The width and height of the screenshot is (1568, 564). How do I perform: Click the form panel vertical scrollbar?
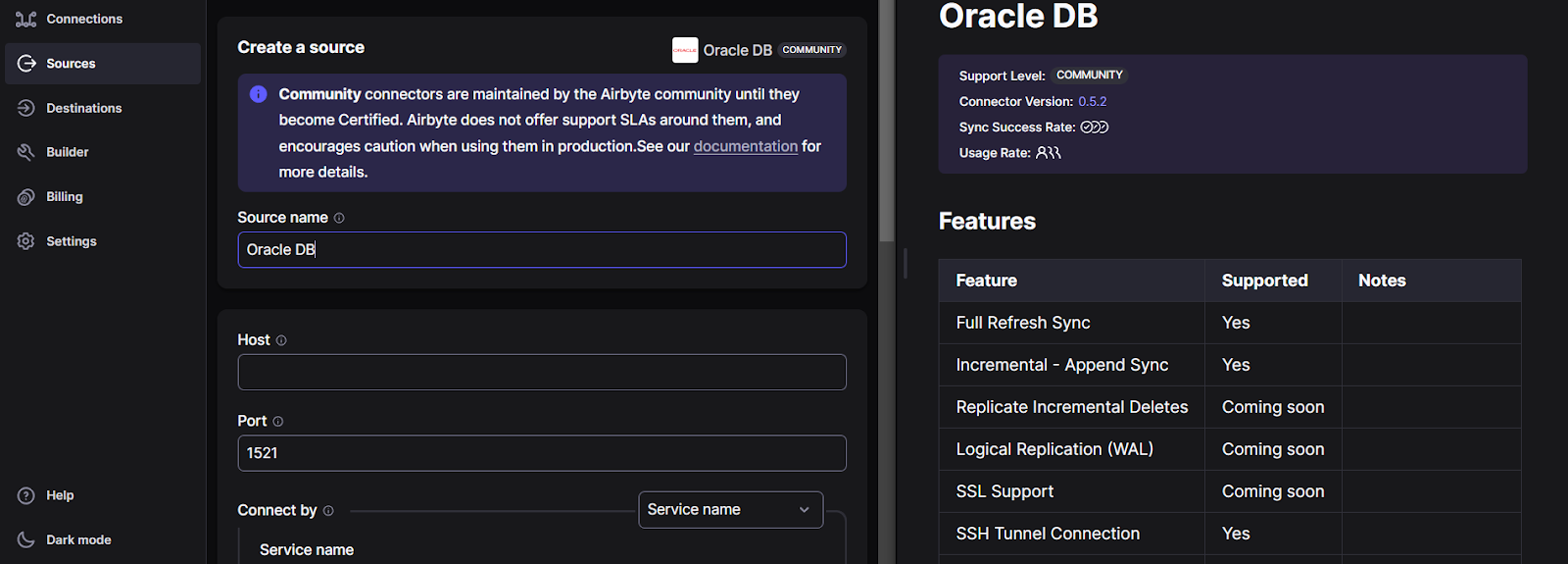pyautogui.click(x=887, y=123)
